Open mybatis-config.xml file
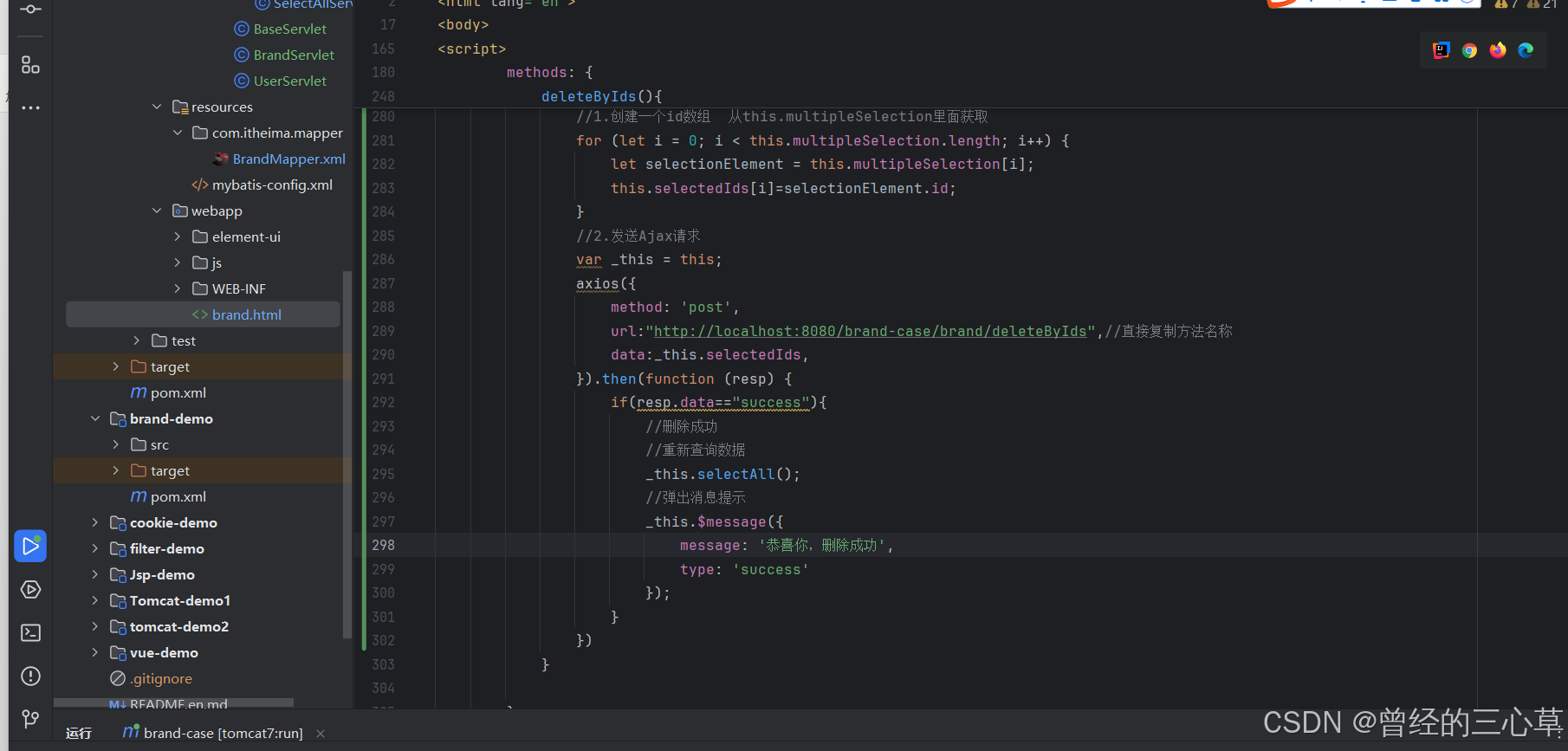This screenshot has width=1568, height=751. coord(272,185)
